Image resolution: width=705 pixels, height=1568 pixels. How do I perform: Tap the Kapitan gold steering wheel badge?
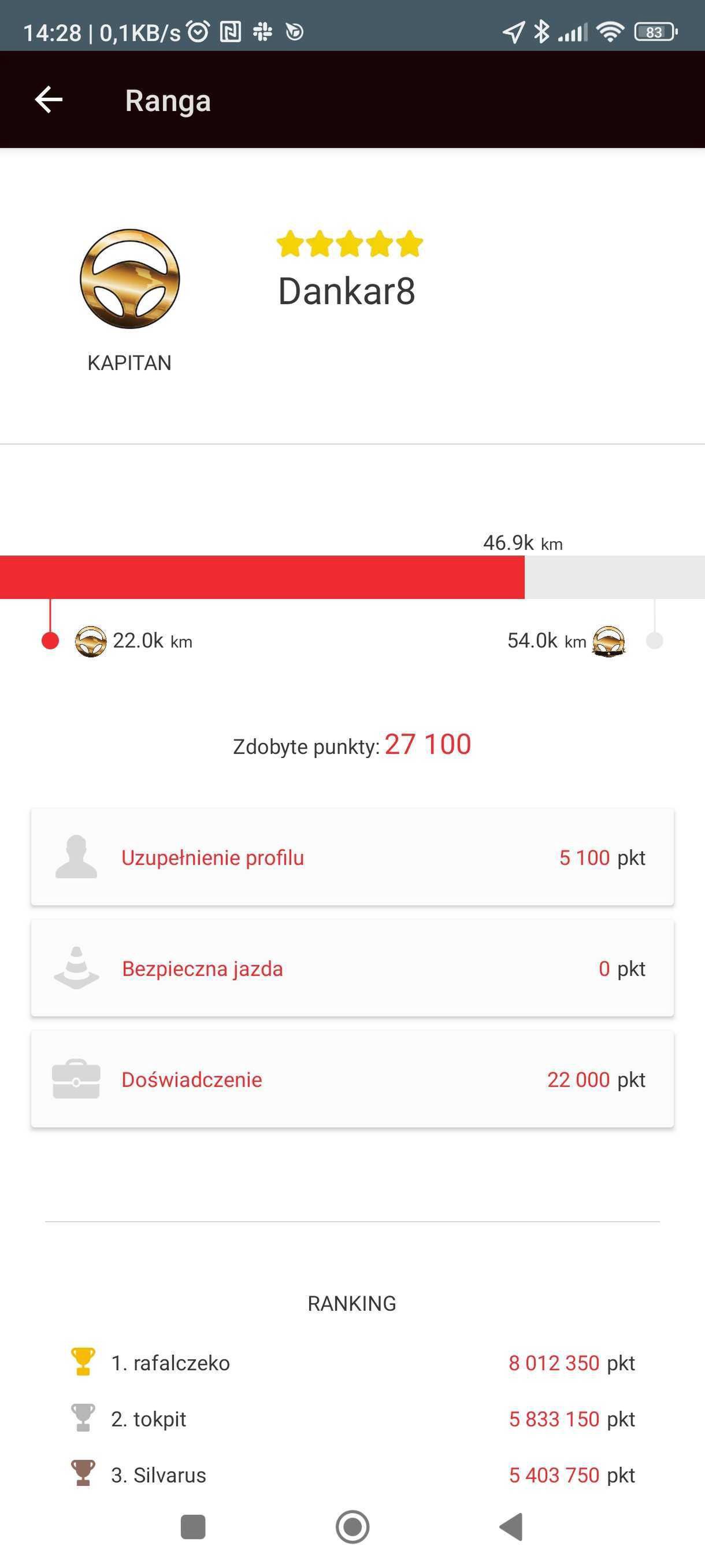pos(129,279)
